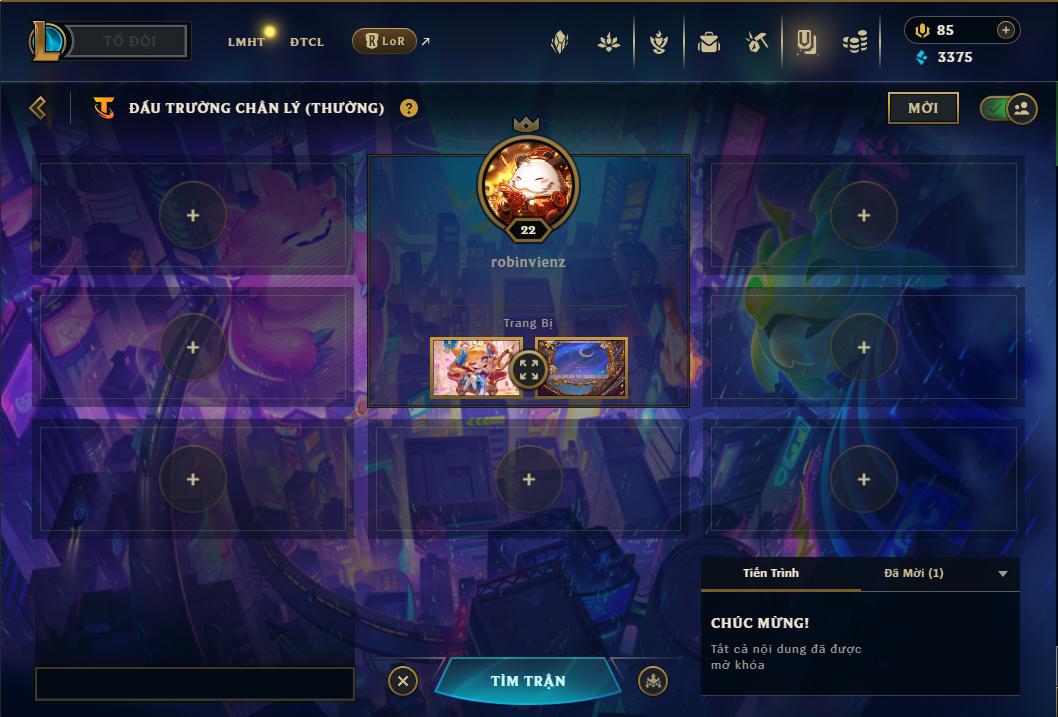Select the arena skin night sky thumbnail
The width and height of the screenshot is (1058, 717).
click(x=582, y=368)
